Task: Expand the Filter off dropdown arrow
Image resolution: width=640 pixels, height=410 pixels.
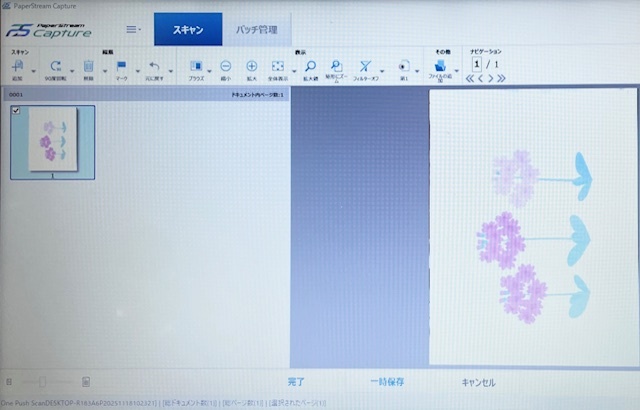Action: [x=382, y=71]
